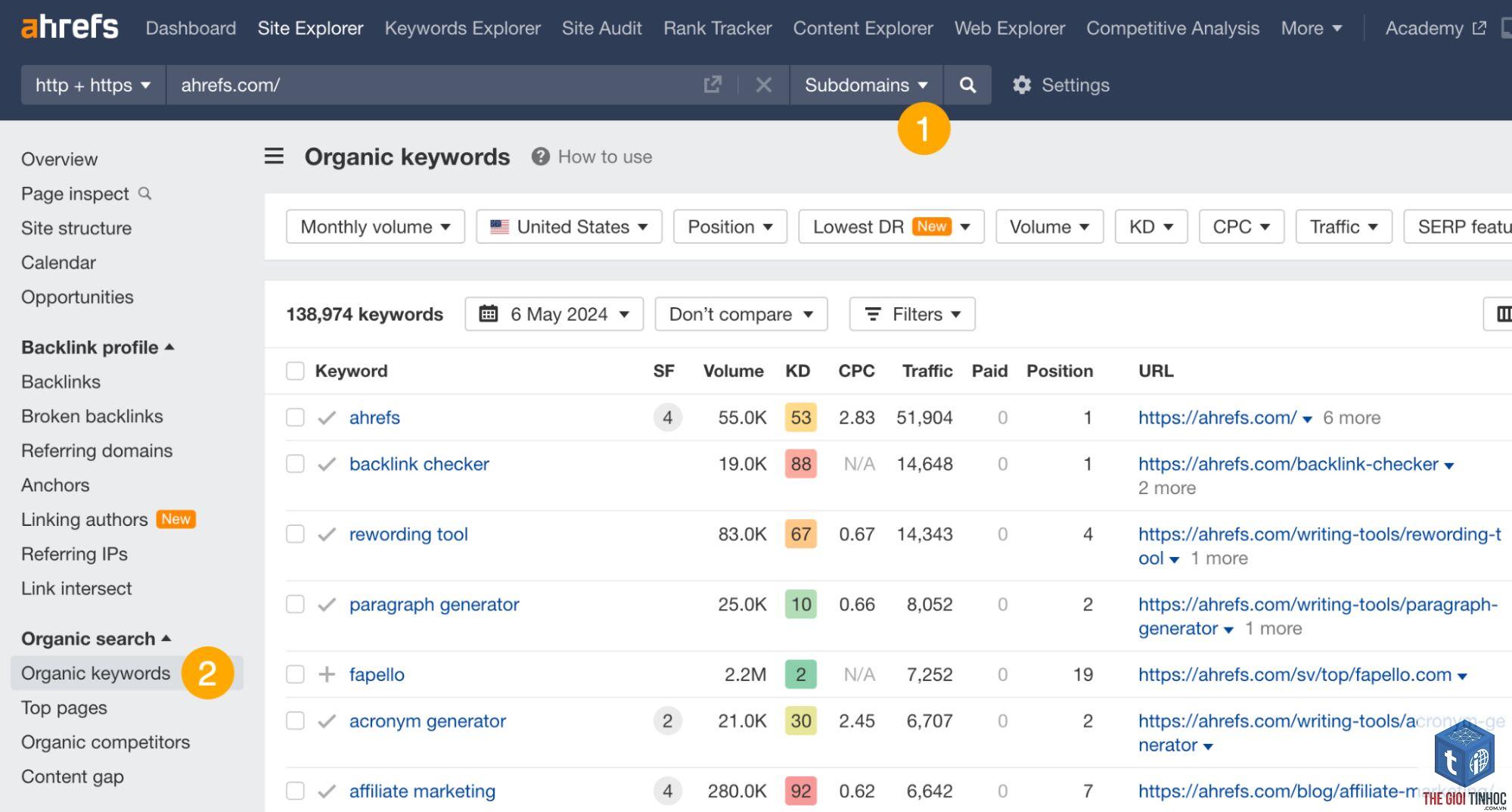Open Site Audit in top navigation
The width and height of the screenshot is (1512, 812).
(602, 28)
